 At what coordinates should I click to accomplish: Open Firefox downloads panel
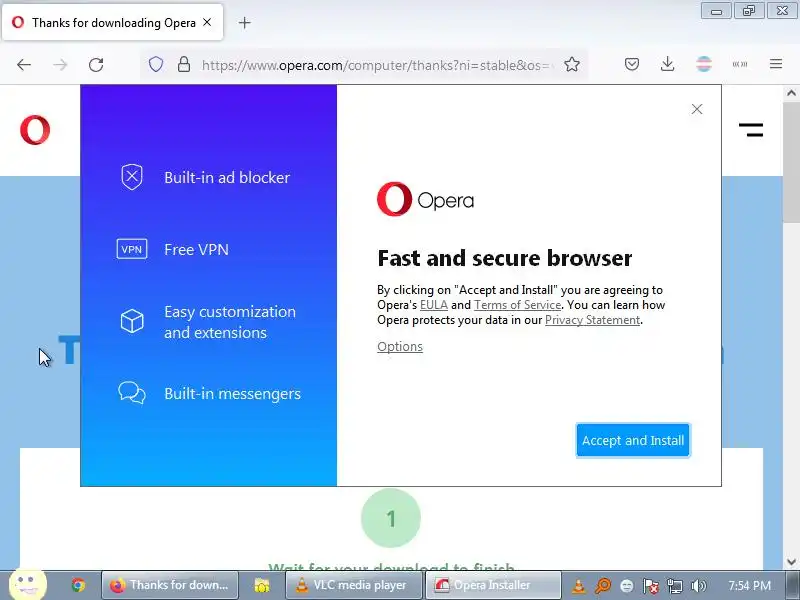pos(667,64)
